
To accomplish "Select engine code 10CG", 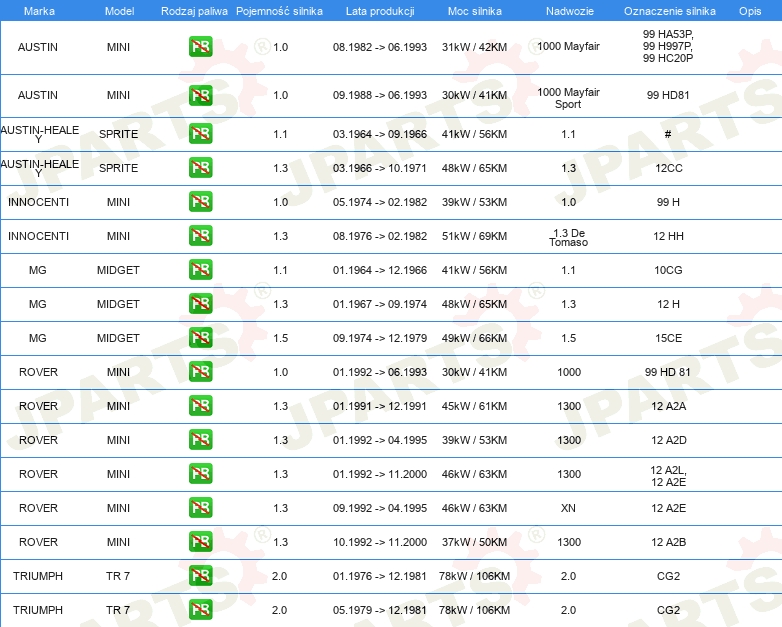I will pos(668,270).
